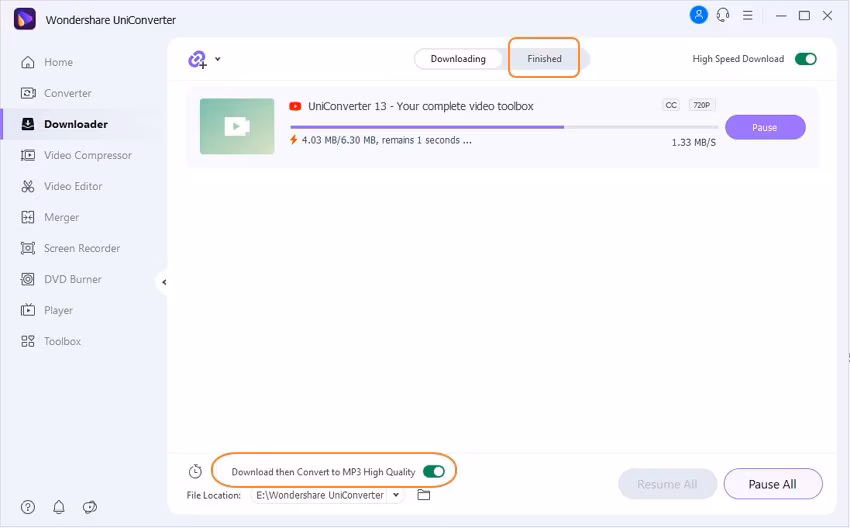Click the YouTube icon beside video title
850x528 pixels.
[x=295, y=106]
